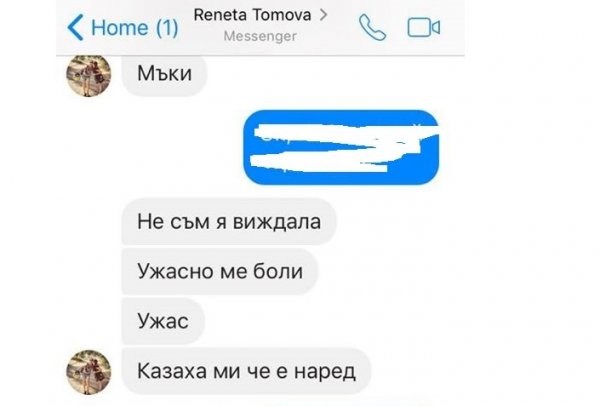
Task: Select the message Ужасно ме боли
Action: click(x=220, y=271)
